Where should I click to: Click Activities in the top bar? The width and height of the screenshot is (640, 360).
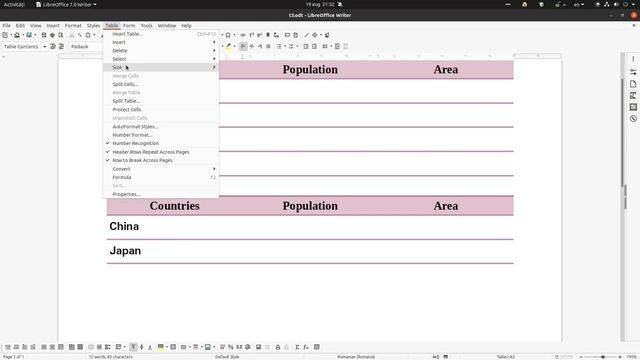click(14, 4)
